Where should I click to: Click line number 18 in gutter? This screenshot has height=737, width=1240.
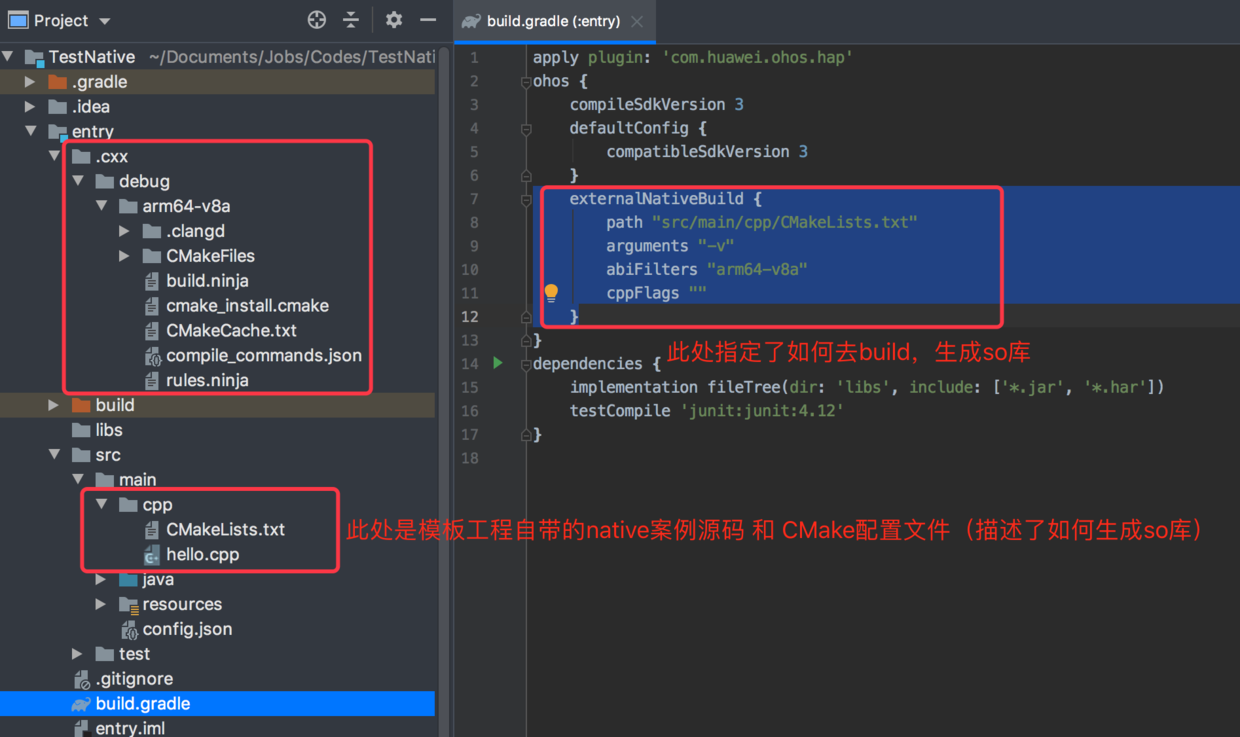(x=470, y=458)
